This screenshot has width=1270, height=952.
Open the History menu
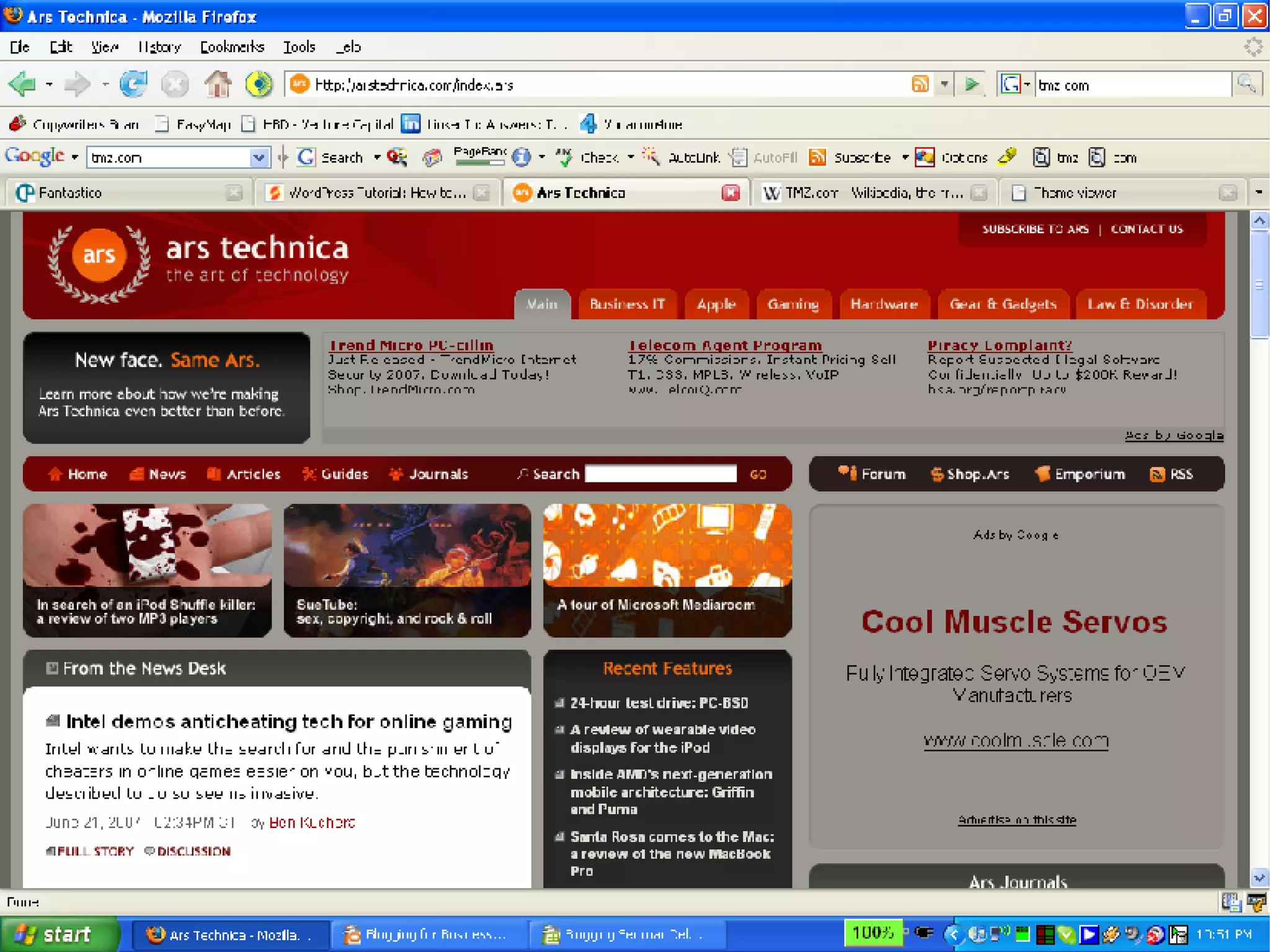[x=159, y=47]
